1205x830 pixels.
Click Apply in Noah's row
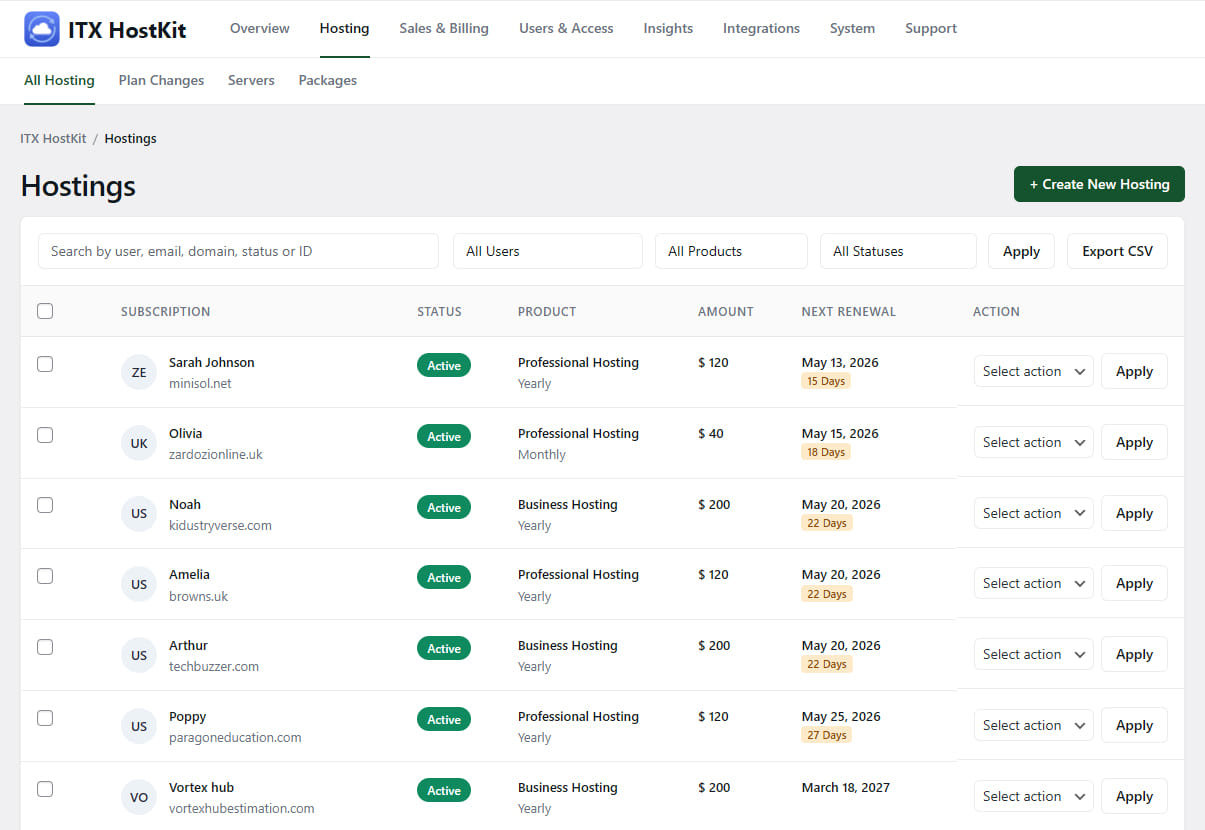pyautogui.click(x=1134, y=513)
